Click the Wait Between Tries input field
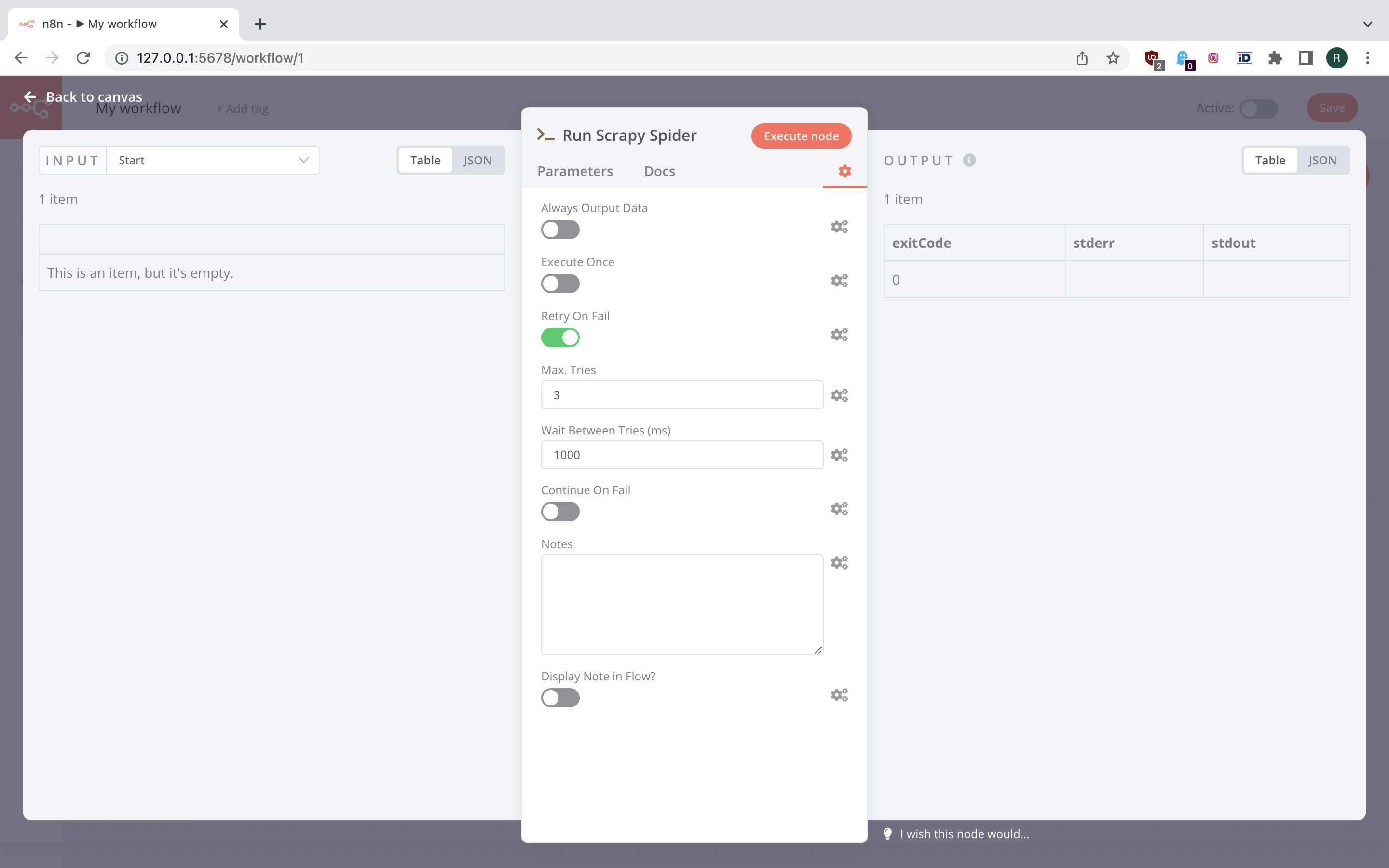The height and width of the screenshot is (868, 1389). (682, 455)
